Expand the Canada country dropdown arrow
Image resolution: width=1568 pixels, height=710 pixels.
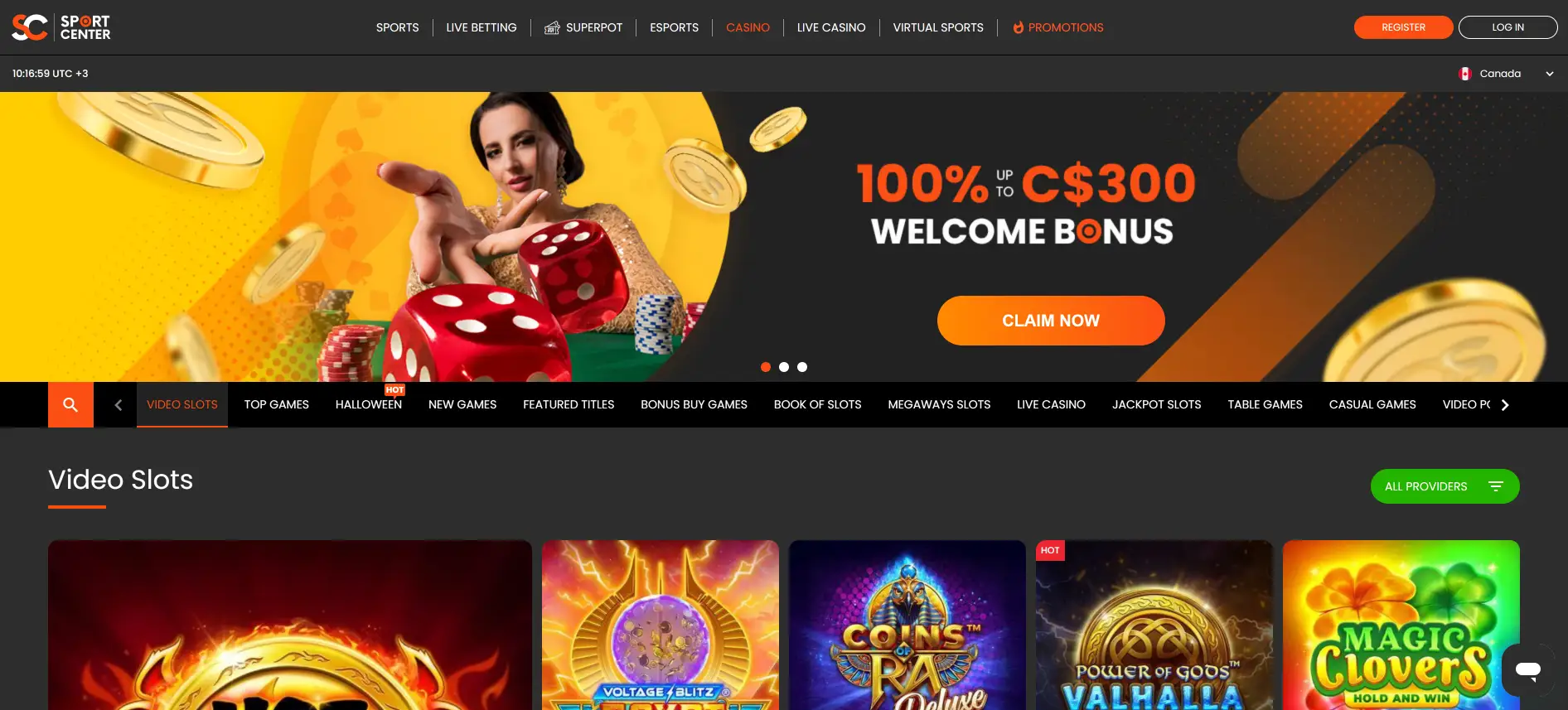1550,74
